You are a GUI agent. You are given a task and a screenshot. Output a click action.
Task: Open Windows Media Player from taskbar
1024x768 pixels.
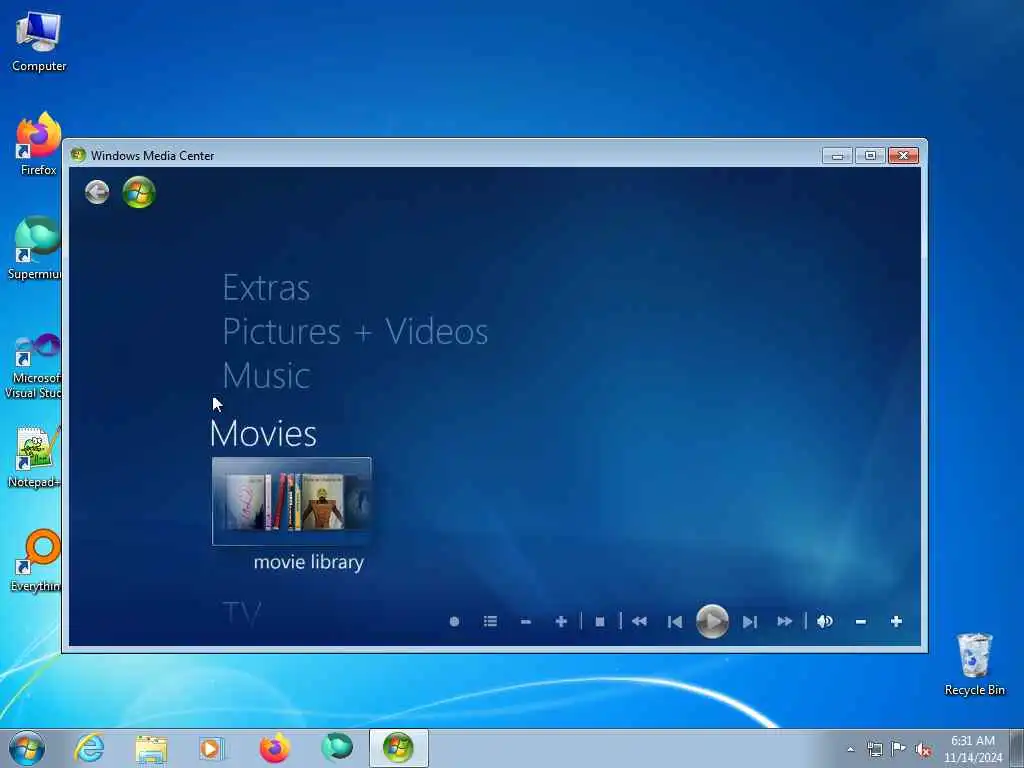212,749
